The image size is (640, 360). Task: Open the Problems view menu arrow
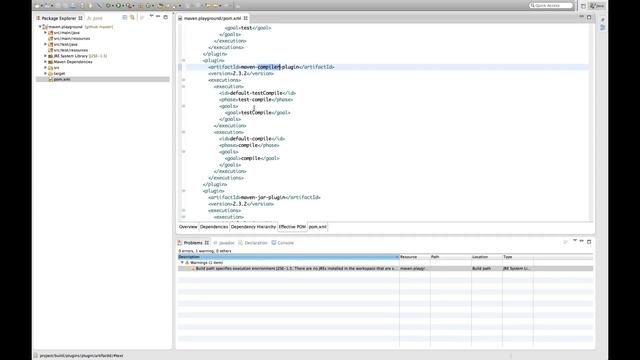[x=575, y=241]
